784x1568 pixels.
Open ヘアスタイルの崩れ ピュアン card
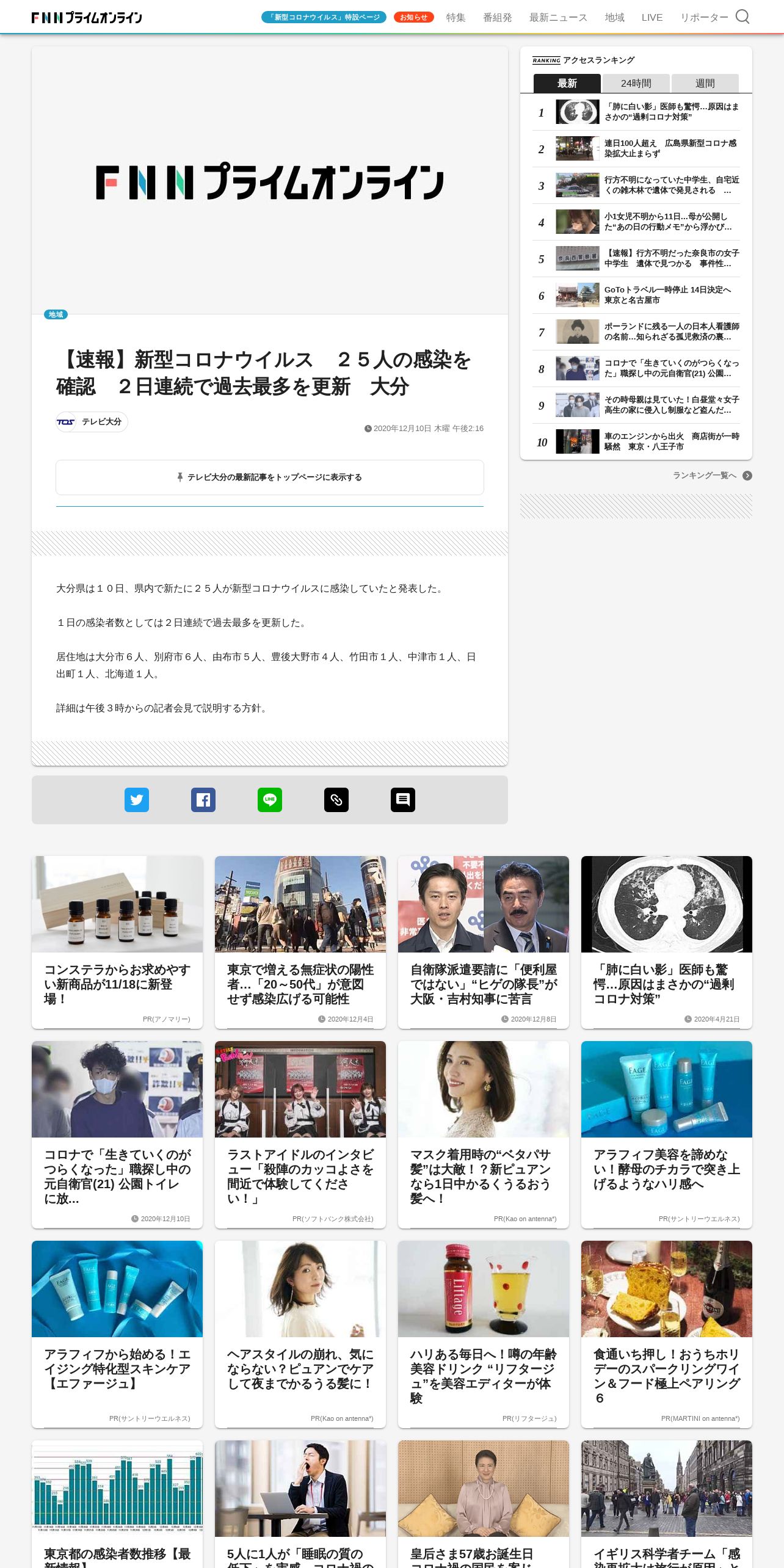[x=300, y=1334]
